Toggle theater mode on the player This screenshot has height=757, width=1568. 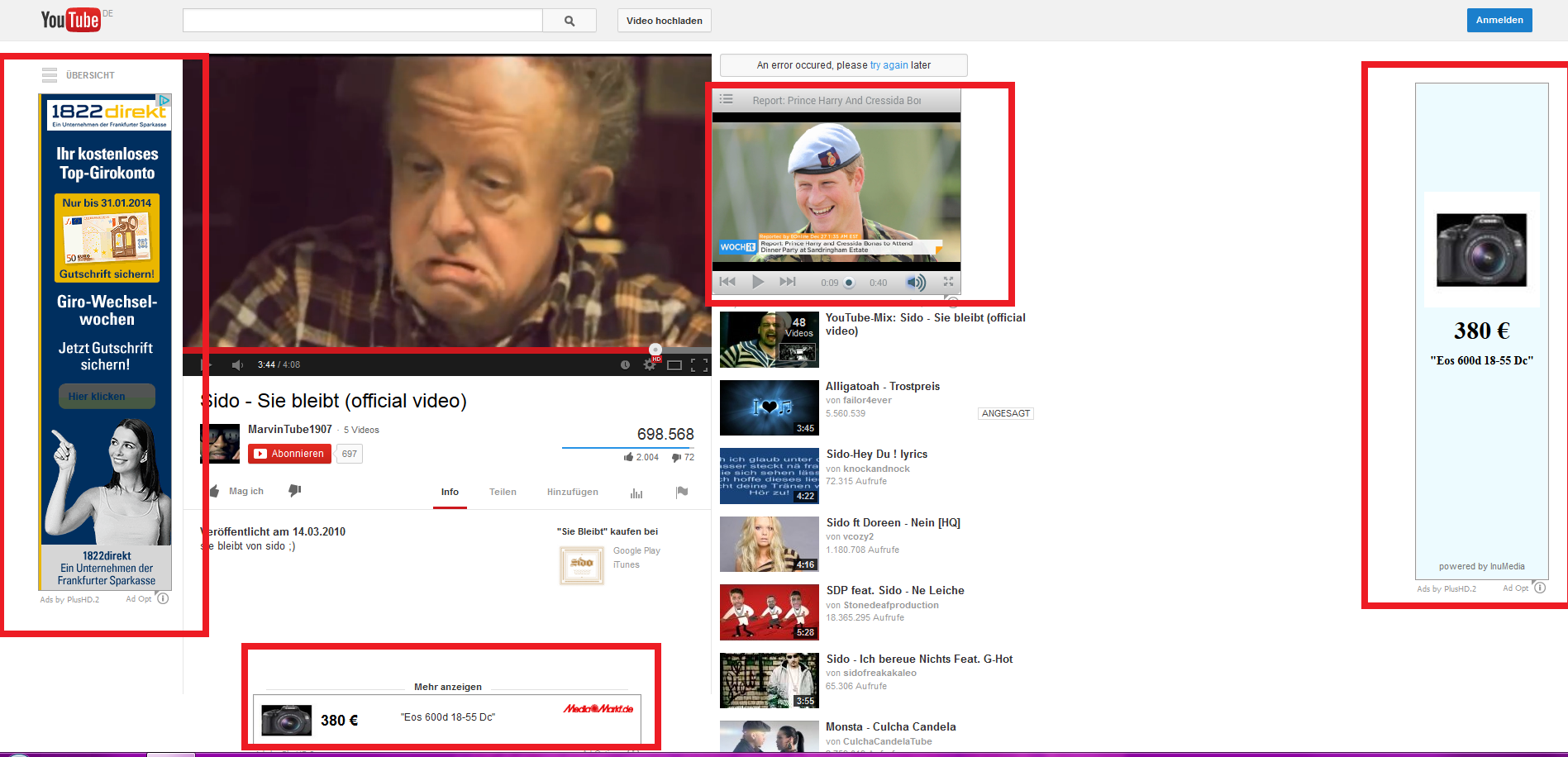tap(674, 365)
